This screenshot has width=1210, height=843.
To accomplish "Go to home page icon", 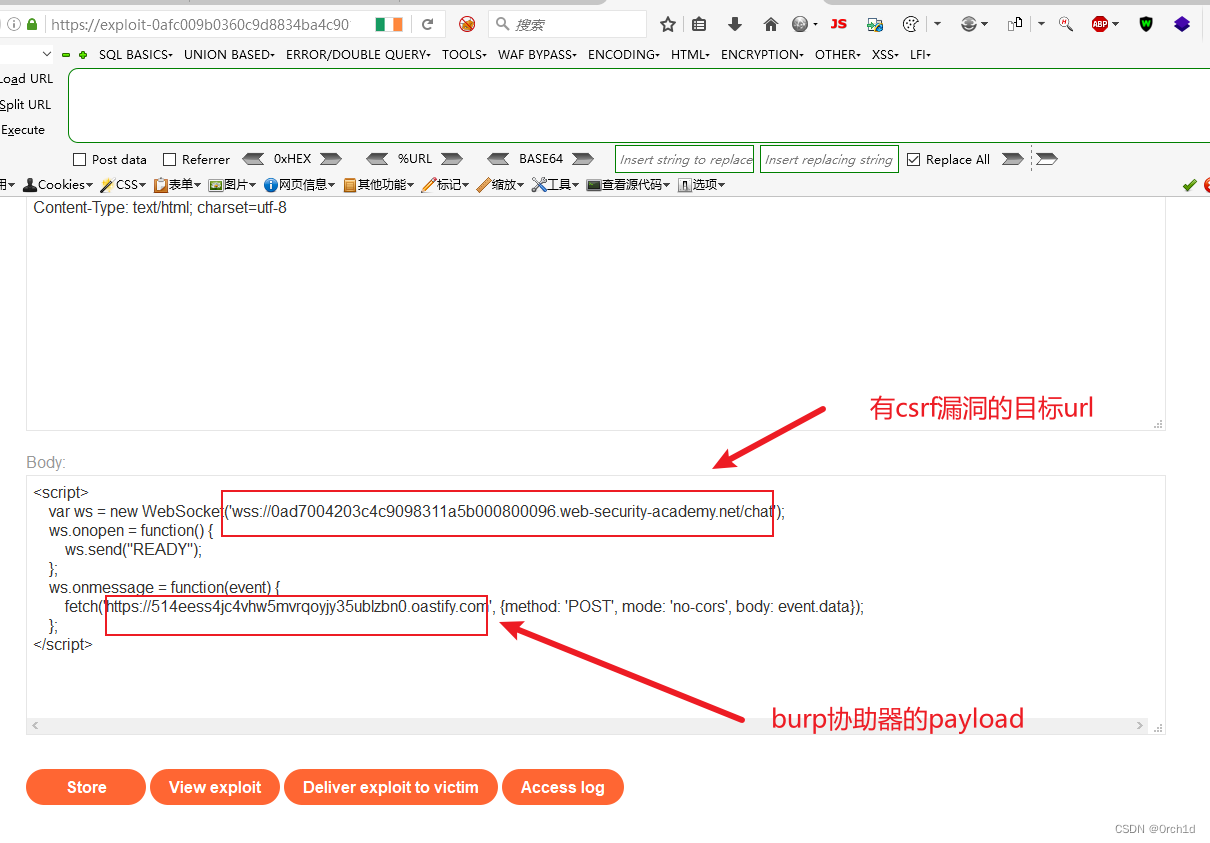I will tap(770, 24).
